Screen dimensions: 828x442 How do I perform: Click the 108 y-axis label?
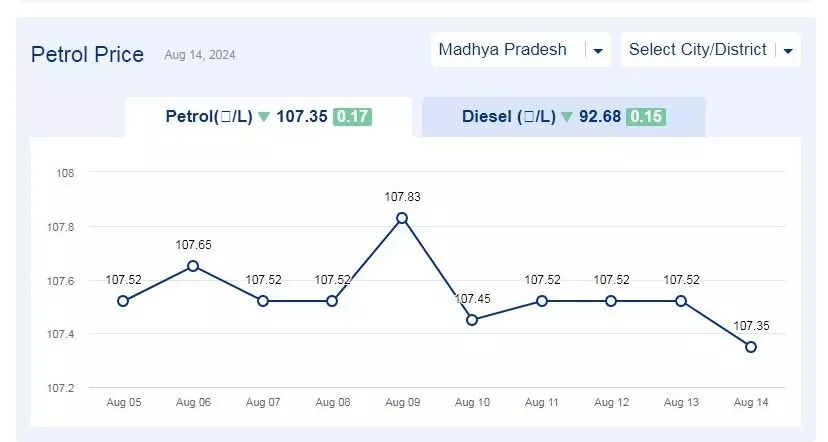65,173
